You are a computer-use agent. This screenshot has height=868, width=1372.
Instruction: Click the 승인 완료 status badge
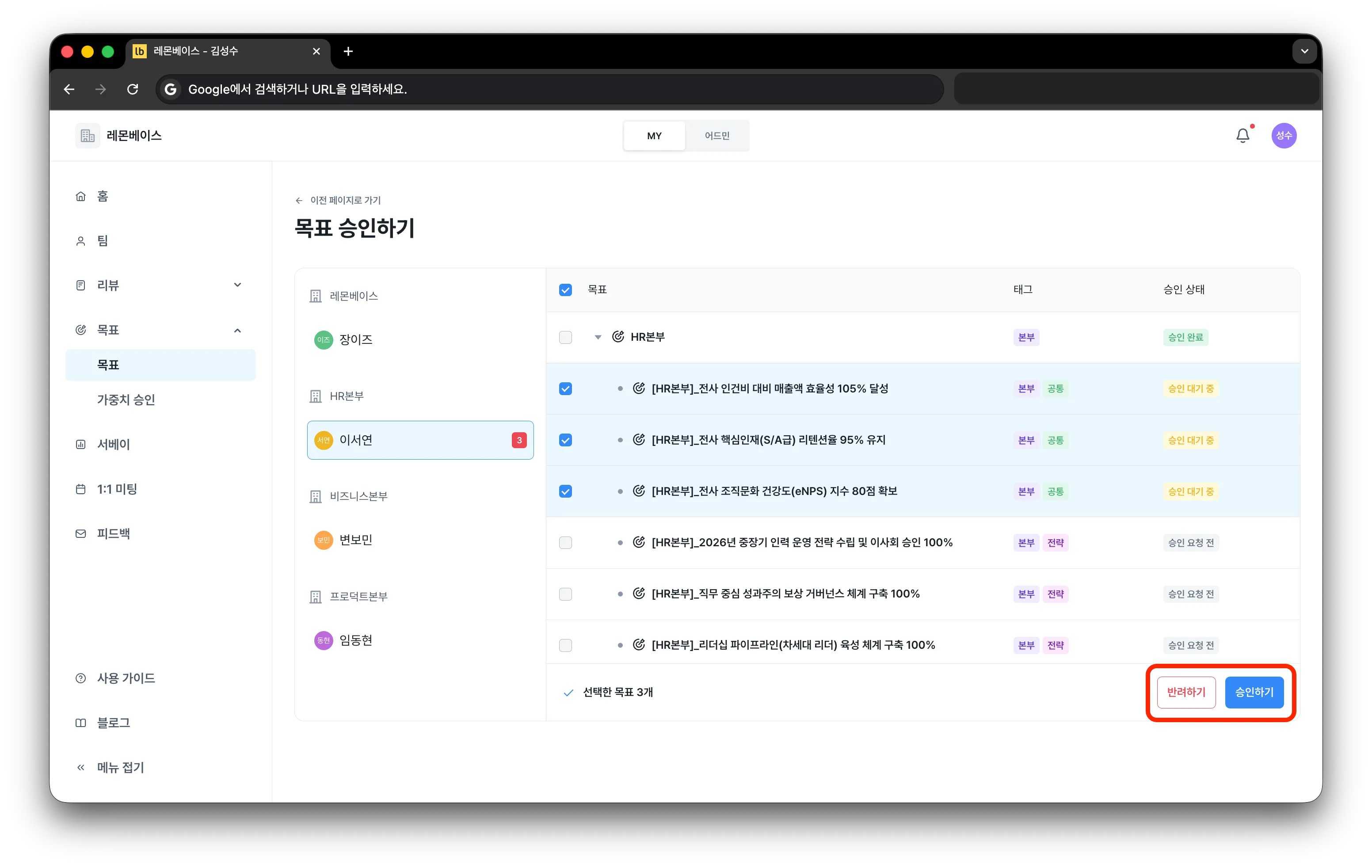click(x=1185, y=337)
